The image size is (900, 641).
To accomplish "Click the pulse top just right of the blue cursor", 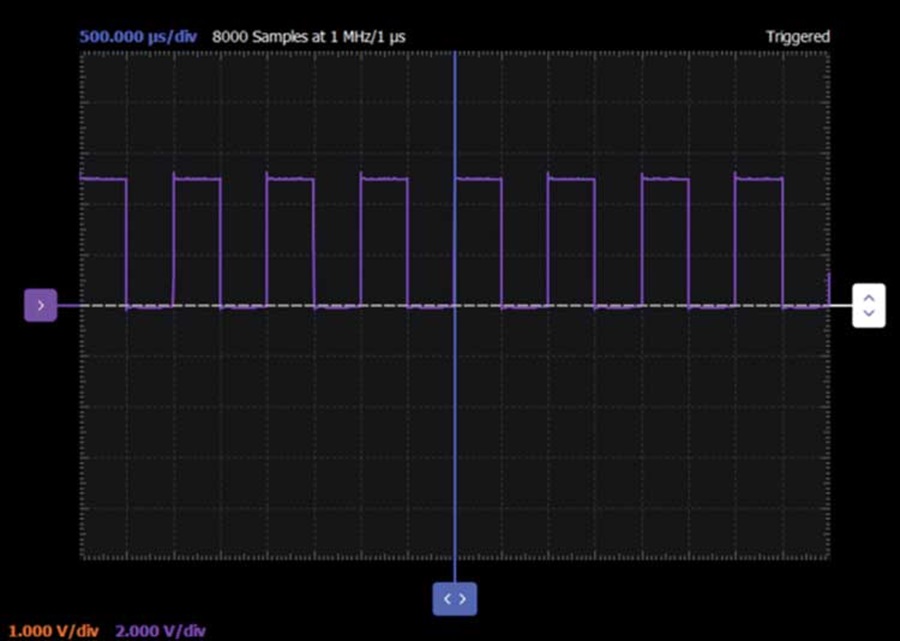I will point(478,179).
